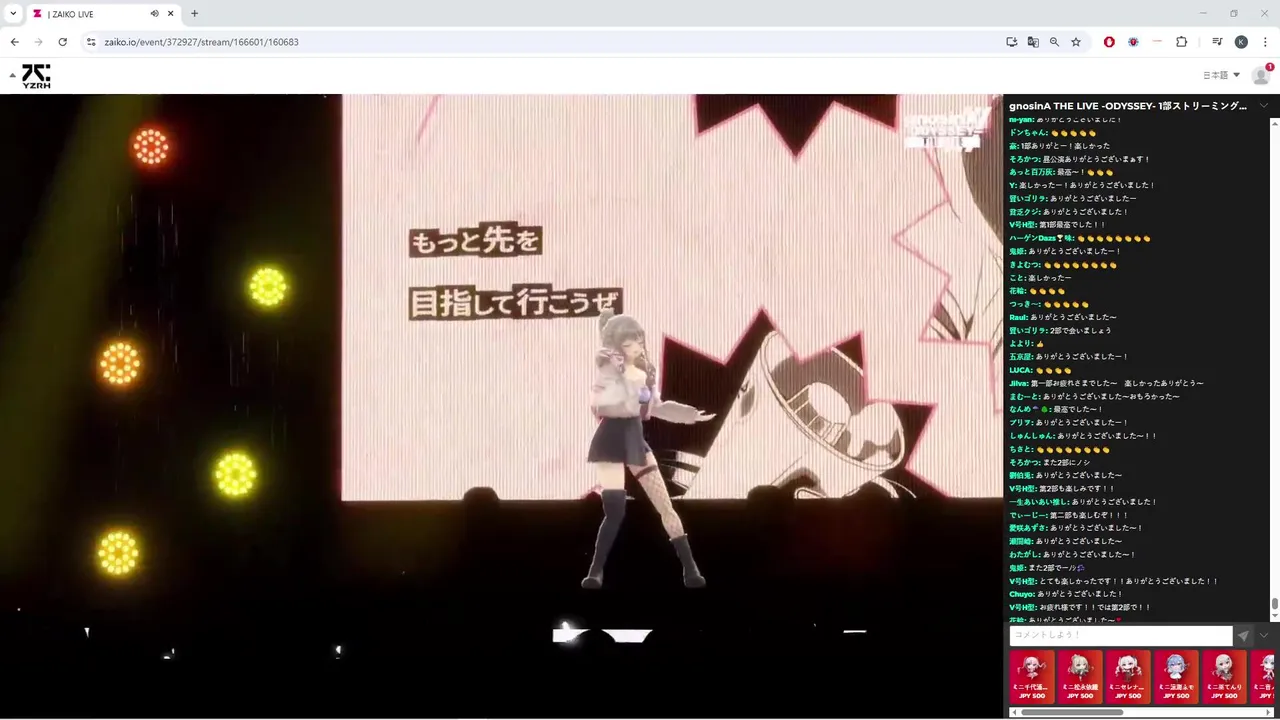Collapse the gnosinA THE LIVE chat header
Image resolution: width=1280 pixels, height=720 pixels.
pyautogui.click(x=1264, y=106)
